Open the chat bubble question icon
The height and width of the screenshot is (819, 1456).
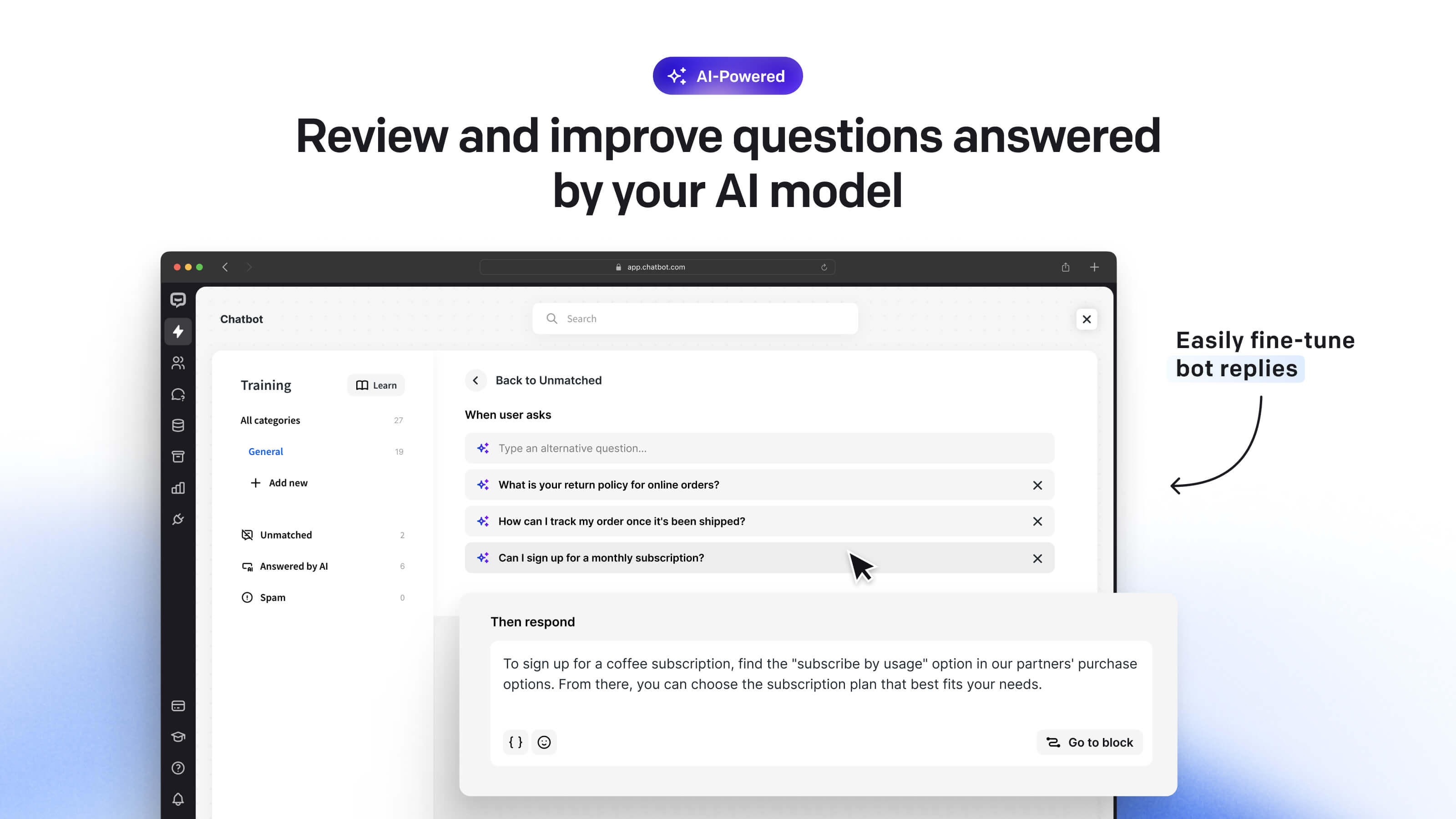(x=178, y=394)
